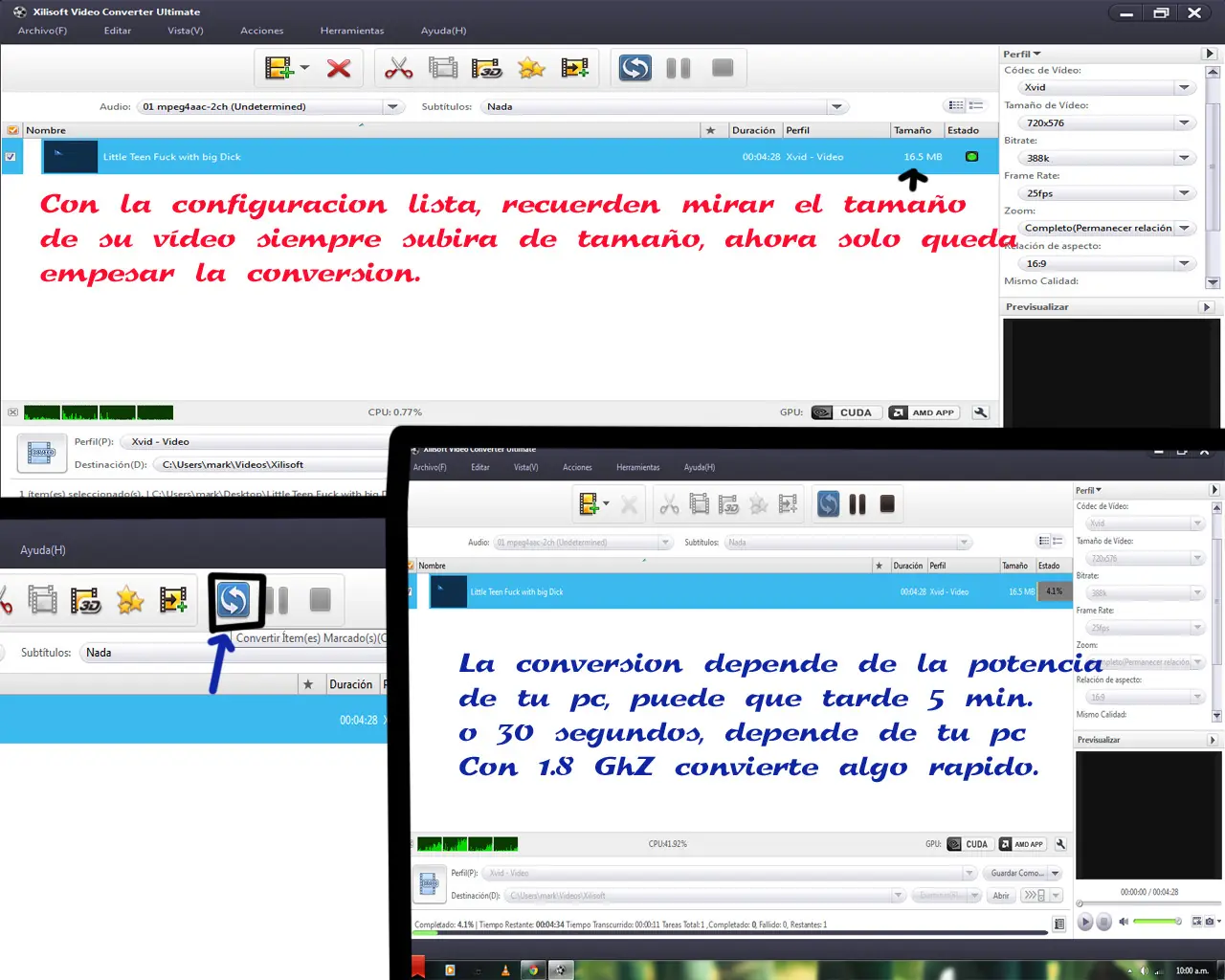
Task: Click pause icon in converting window toolbar
Action: [857, 504]
